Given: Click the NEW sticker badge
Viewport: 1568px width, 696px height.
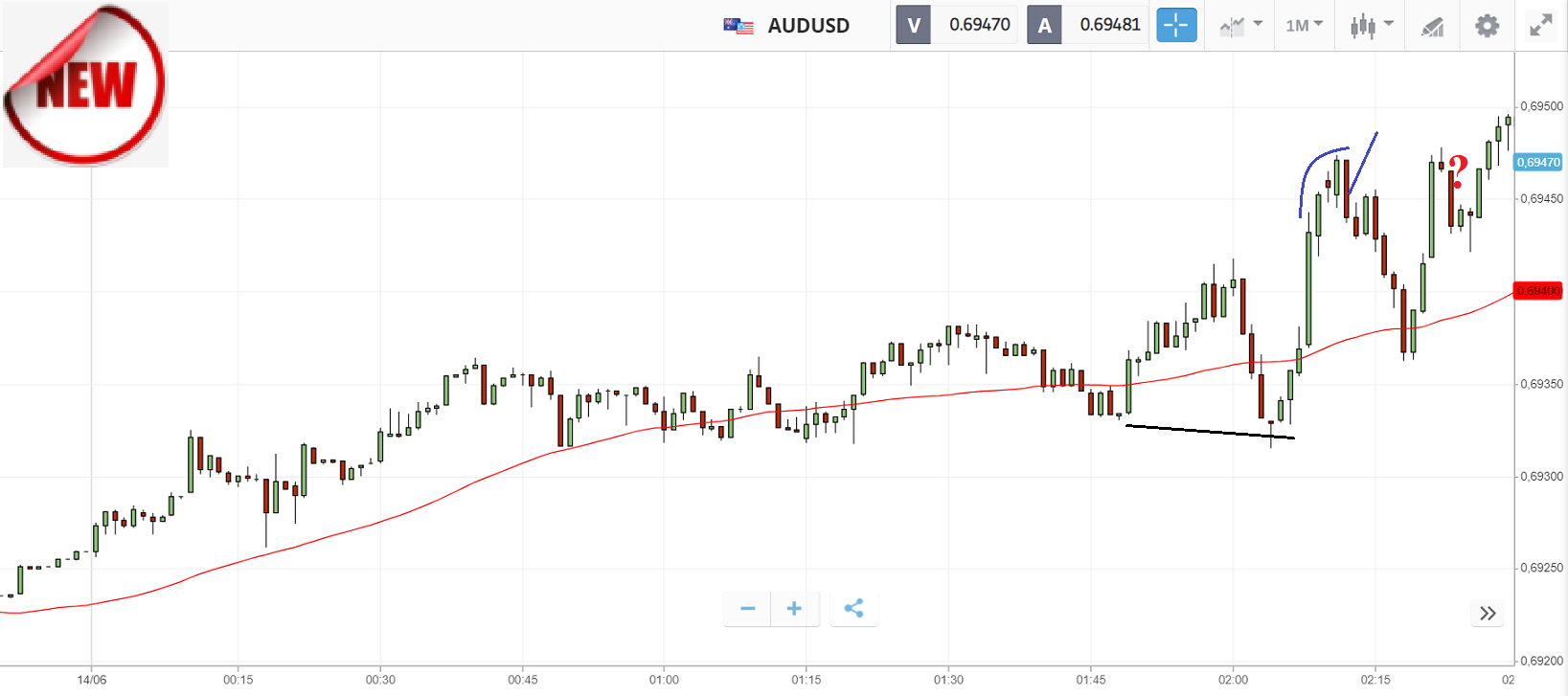Looking at the screenshot, I should [x=85, y=84].
